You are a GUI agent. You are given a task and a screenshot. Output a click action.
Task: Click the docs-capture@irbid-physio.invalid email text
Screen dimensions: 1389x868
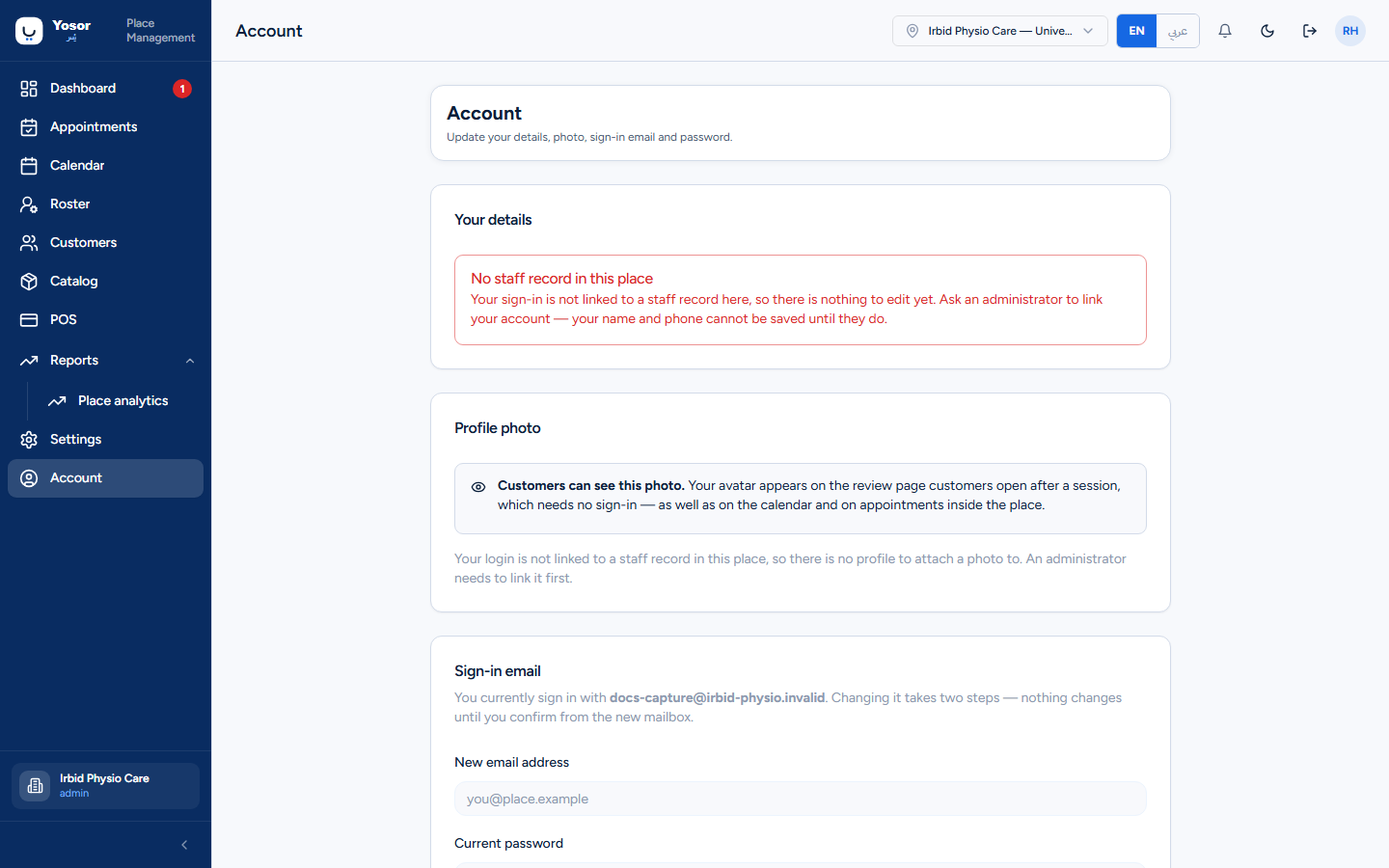[x=718, y=698]
